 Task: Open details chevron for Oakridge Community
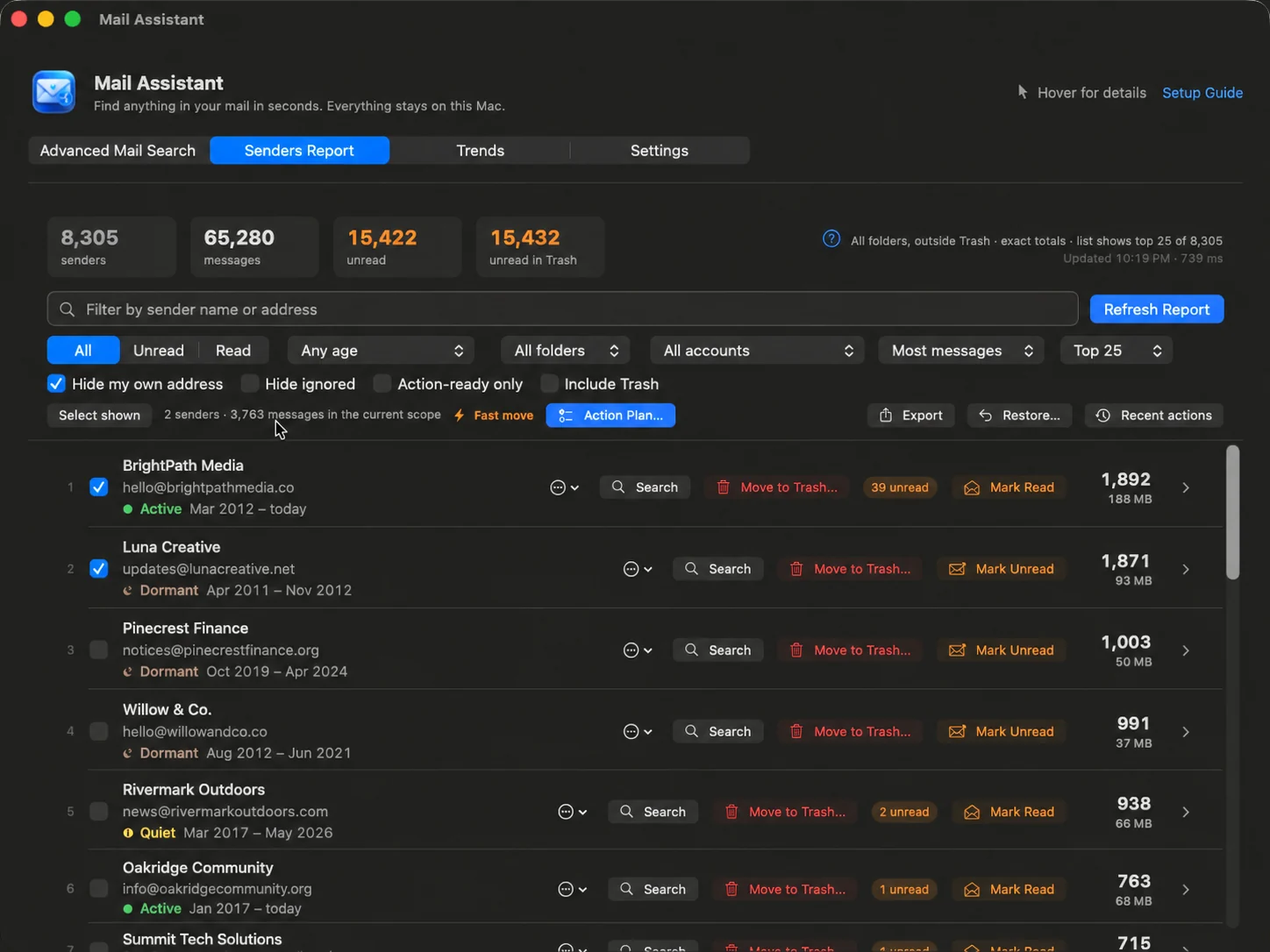point(1186,890)
